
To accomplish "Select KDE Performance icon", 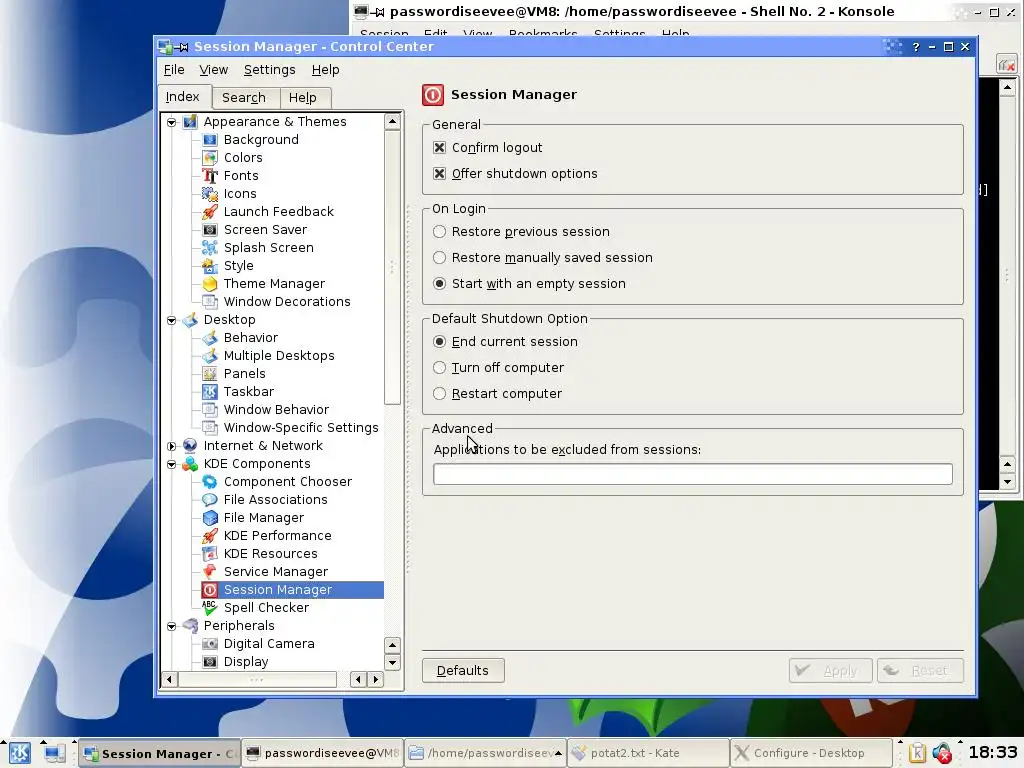I will (x=210, y=536).
